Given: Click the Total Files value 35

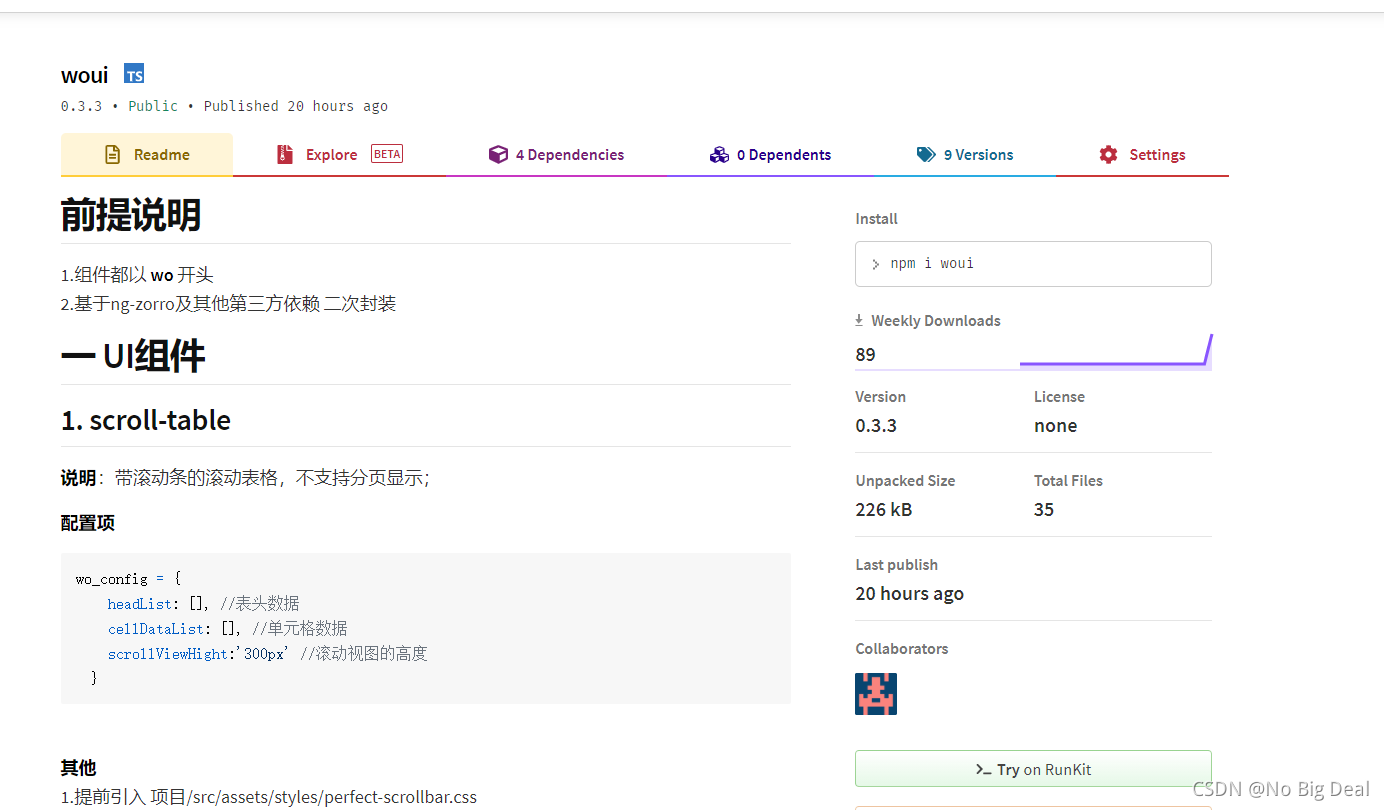Looking at the screenshot, I should [x=1044, y=509].
